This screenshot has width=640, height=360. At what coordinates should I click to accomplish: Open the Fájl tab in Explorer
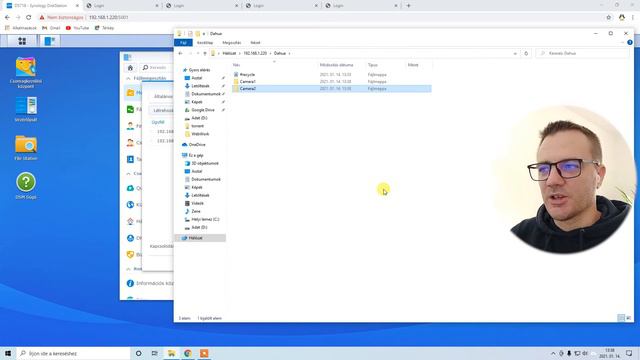184,42
